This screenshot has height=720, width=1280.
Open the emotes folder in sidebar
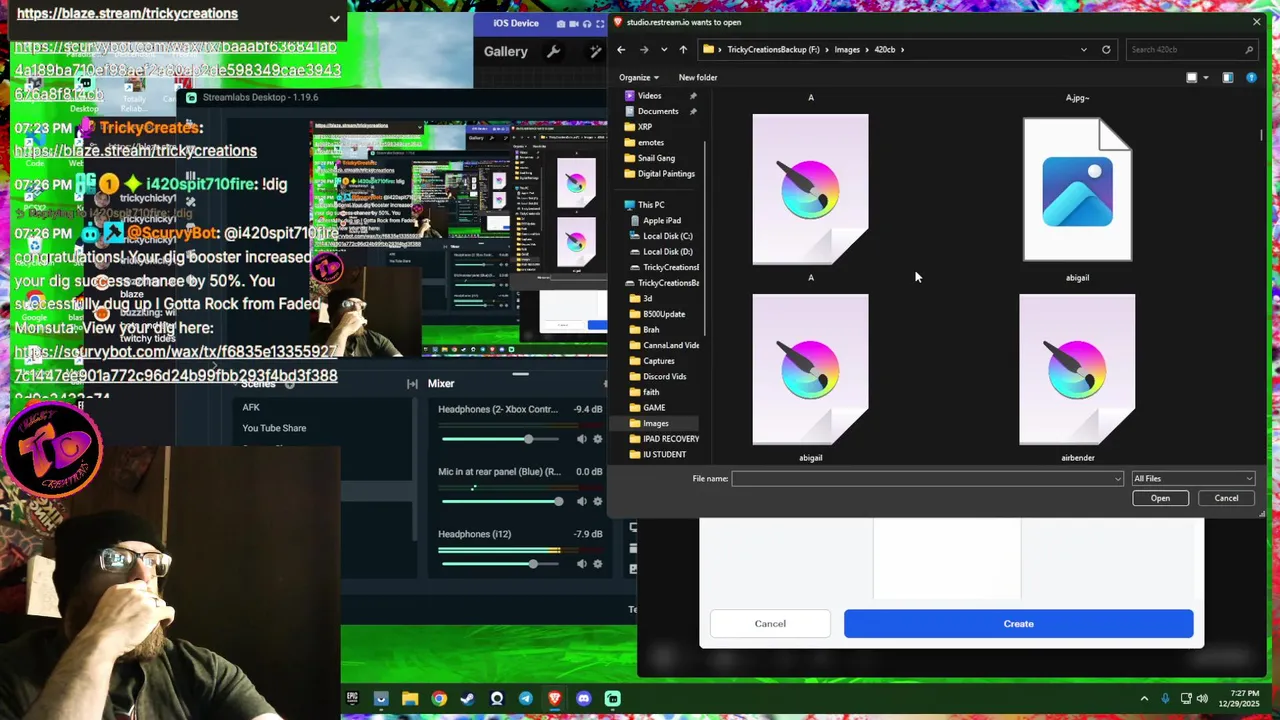pos(650,142)
